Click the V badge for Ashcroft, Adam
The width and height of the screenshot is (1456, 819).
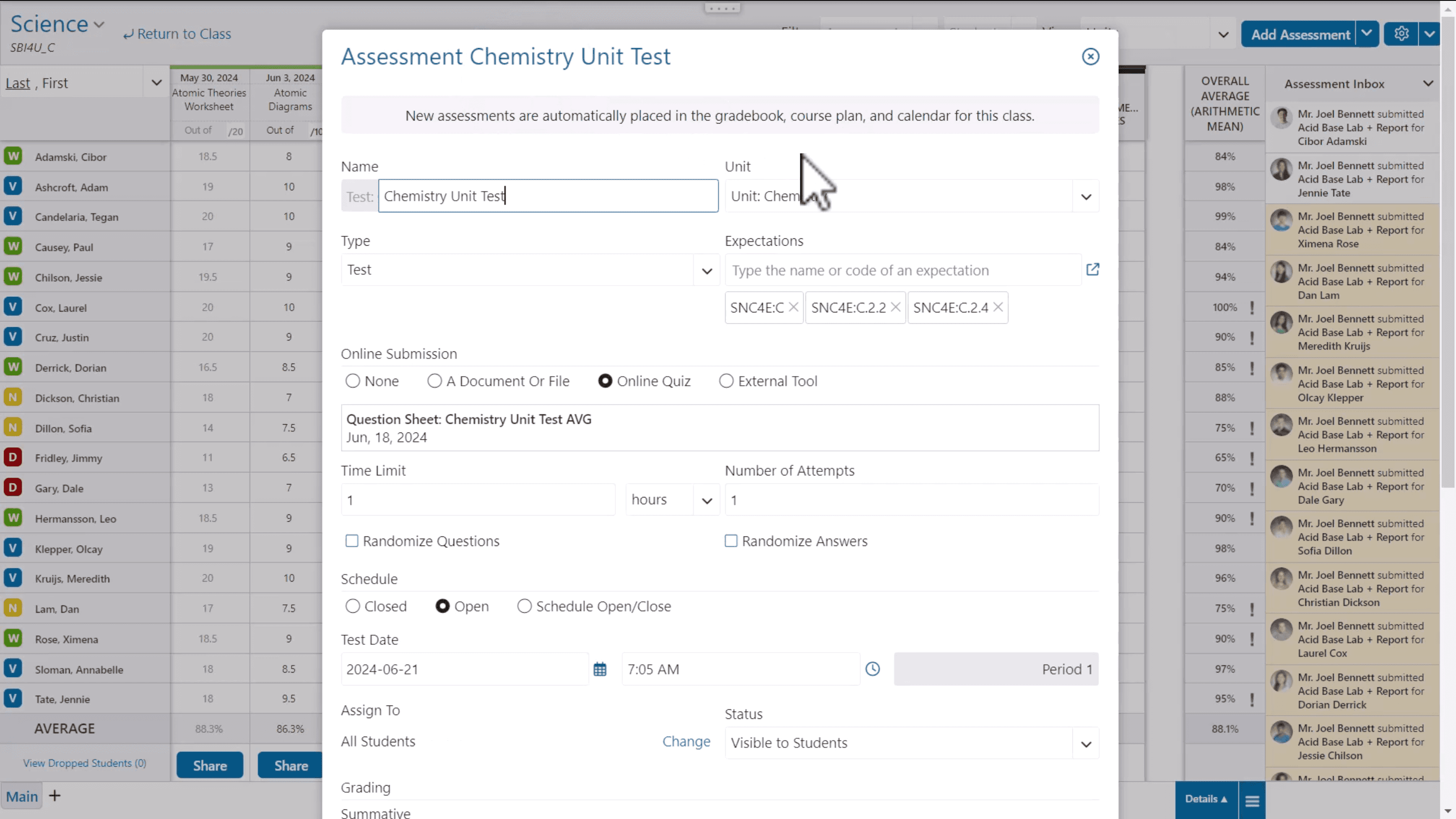tap(13, 186)
